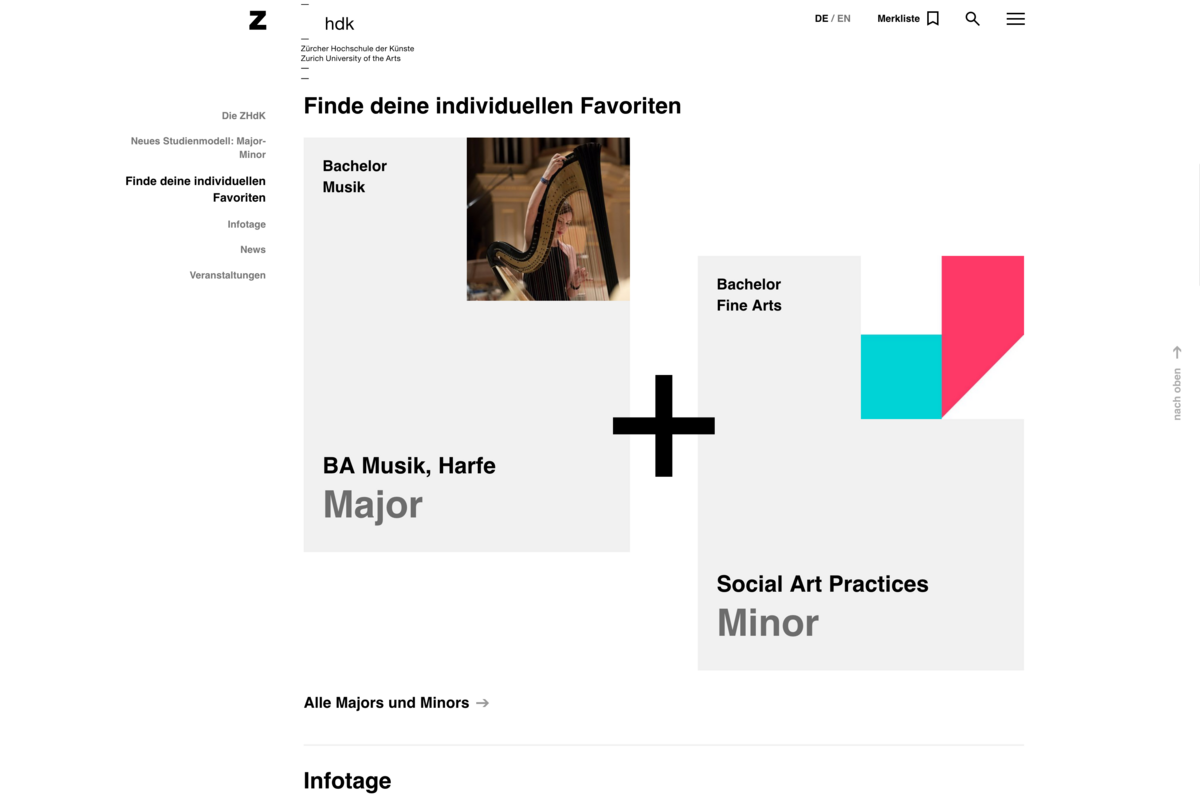Open Veranstaltungen in the sidebar
Viewport: 1200px width, 805px height.
coord(228,275)
